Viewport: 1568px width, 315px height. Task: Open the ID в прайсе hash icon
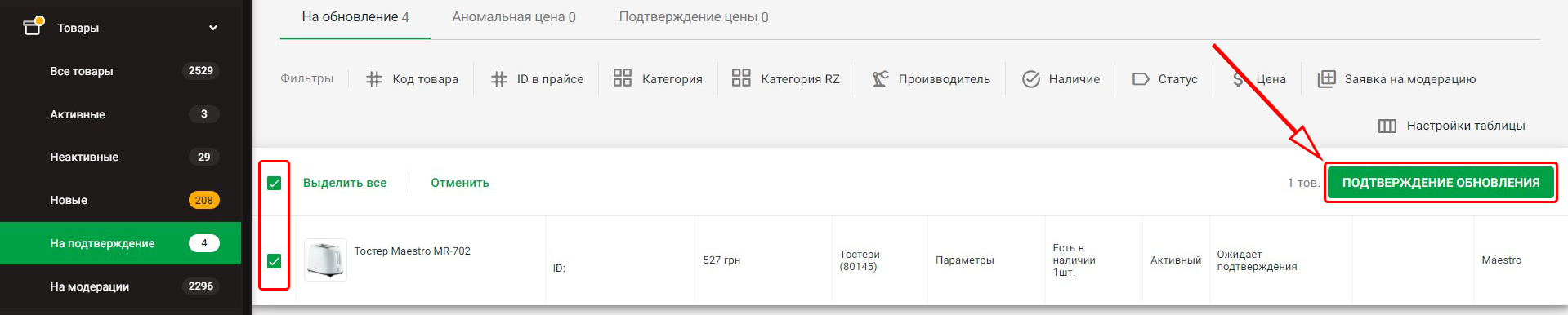[499, 79]
